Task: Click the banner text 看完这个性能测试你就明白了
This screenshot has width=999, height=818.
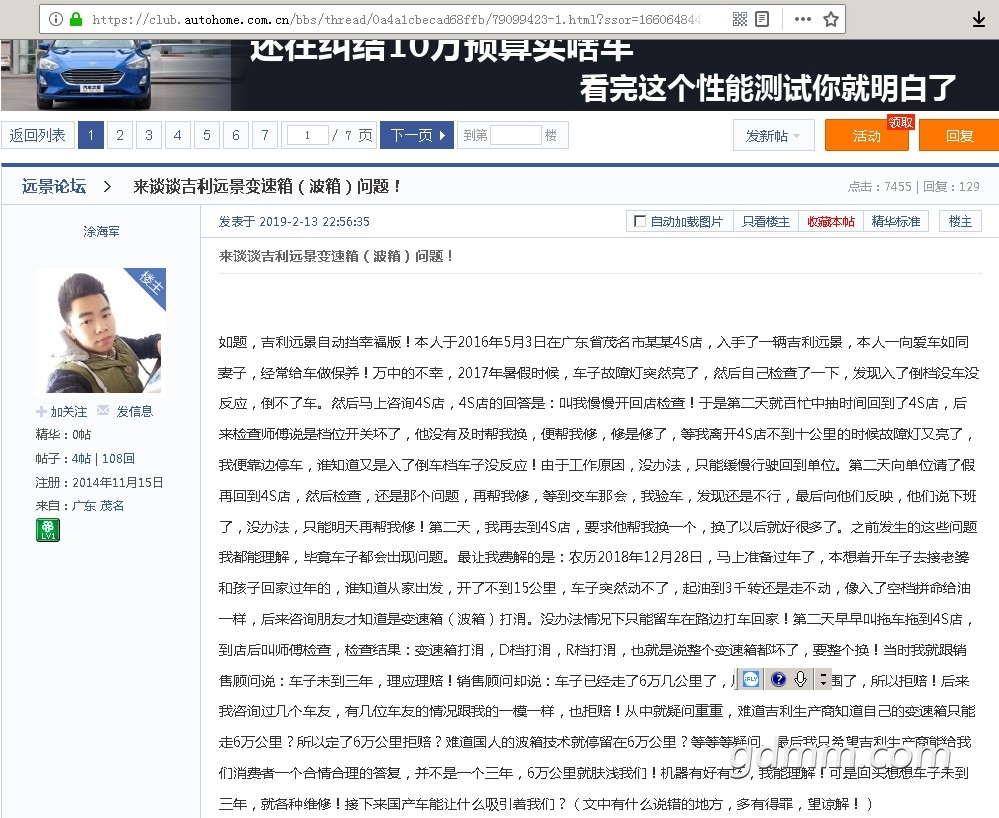Action: (x=768, y=88)
